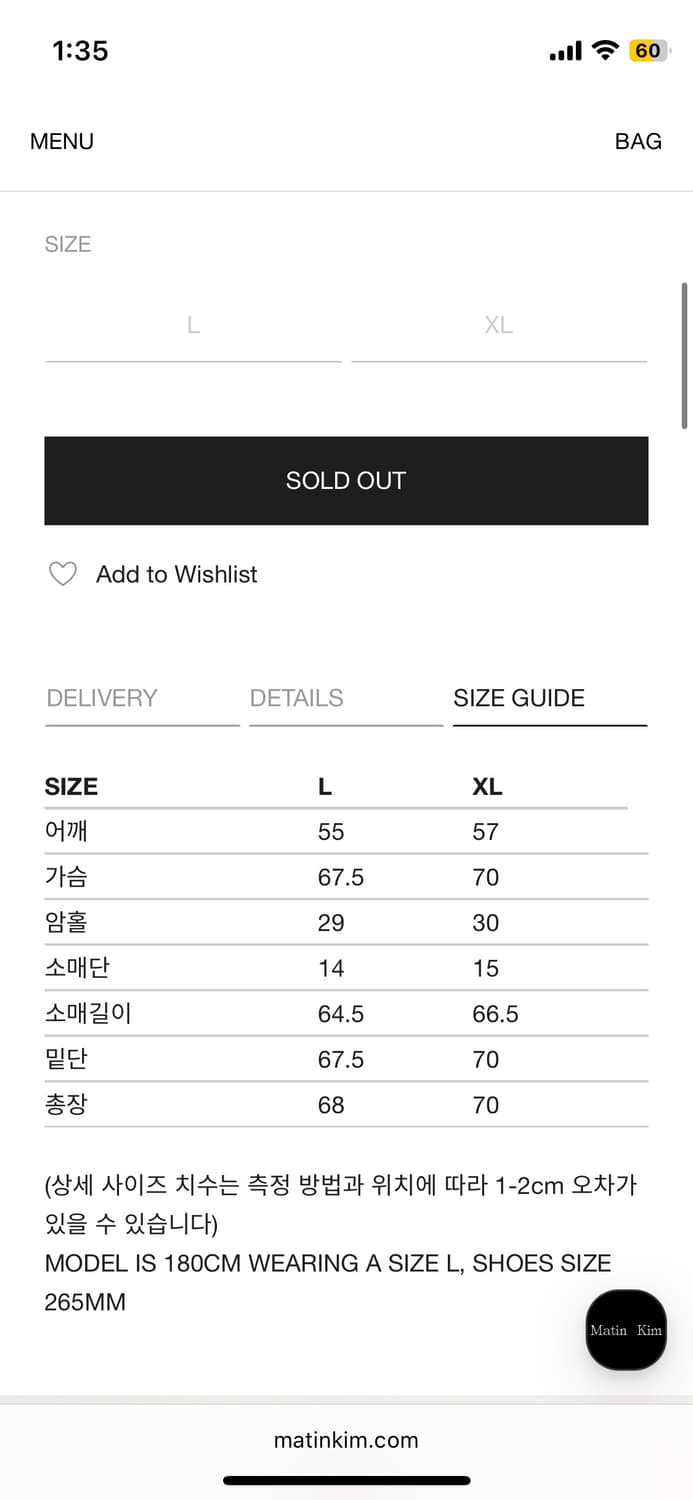Tap the heart icon to add to wishlist
This screenshot has height=1500, width=693.
[x=63, y=574]
